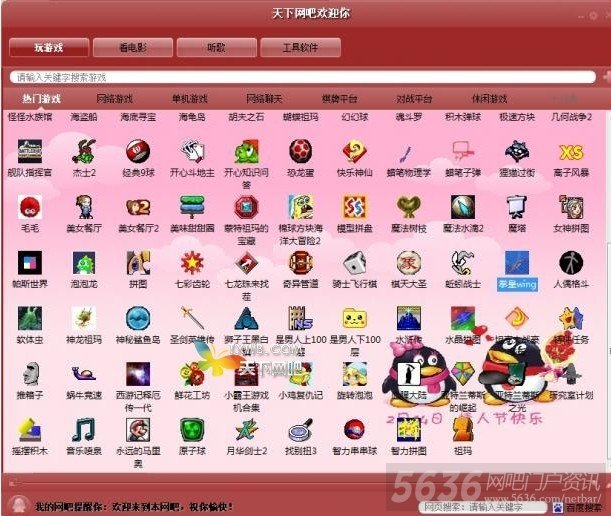Start the 七彩齿轮 gear icon
The image size is (611, 516).
[192, 263]
